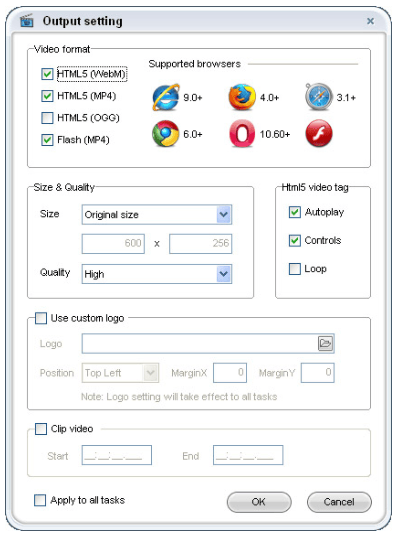This screenshot has height=536, width=399.
Task: Click the Chrome browser icon
Action: (x=165, y=133)
